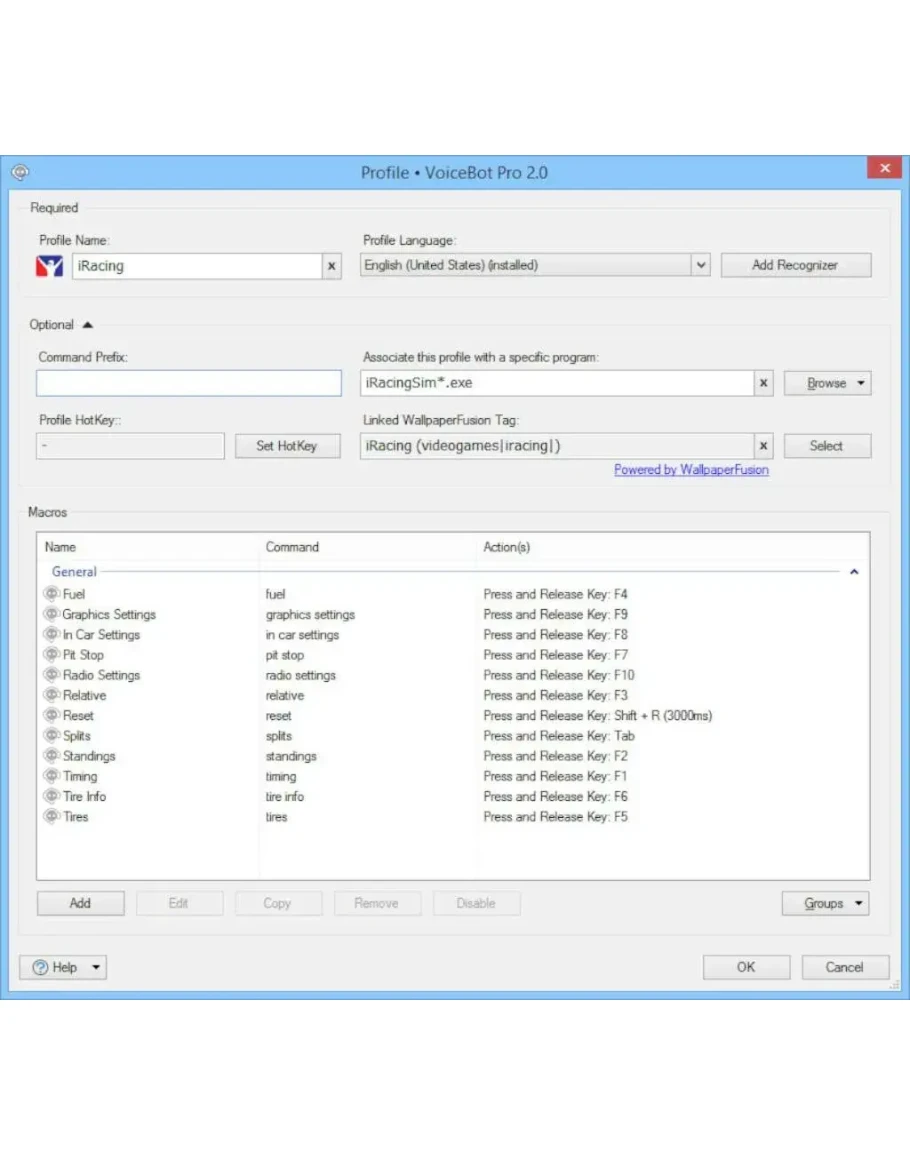Click 'Press and Release Key: F1' action
This screenshot has width=910, height=1155.
(x=556, y=776)
